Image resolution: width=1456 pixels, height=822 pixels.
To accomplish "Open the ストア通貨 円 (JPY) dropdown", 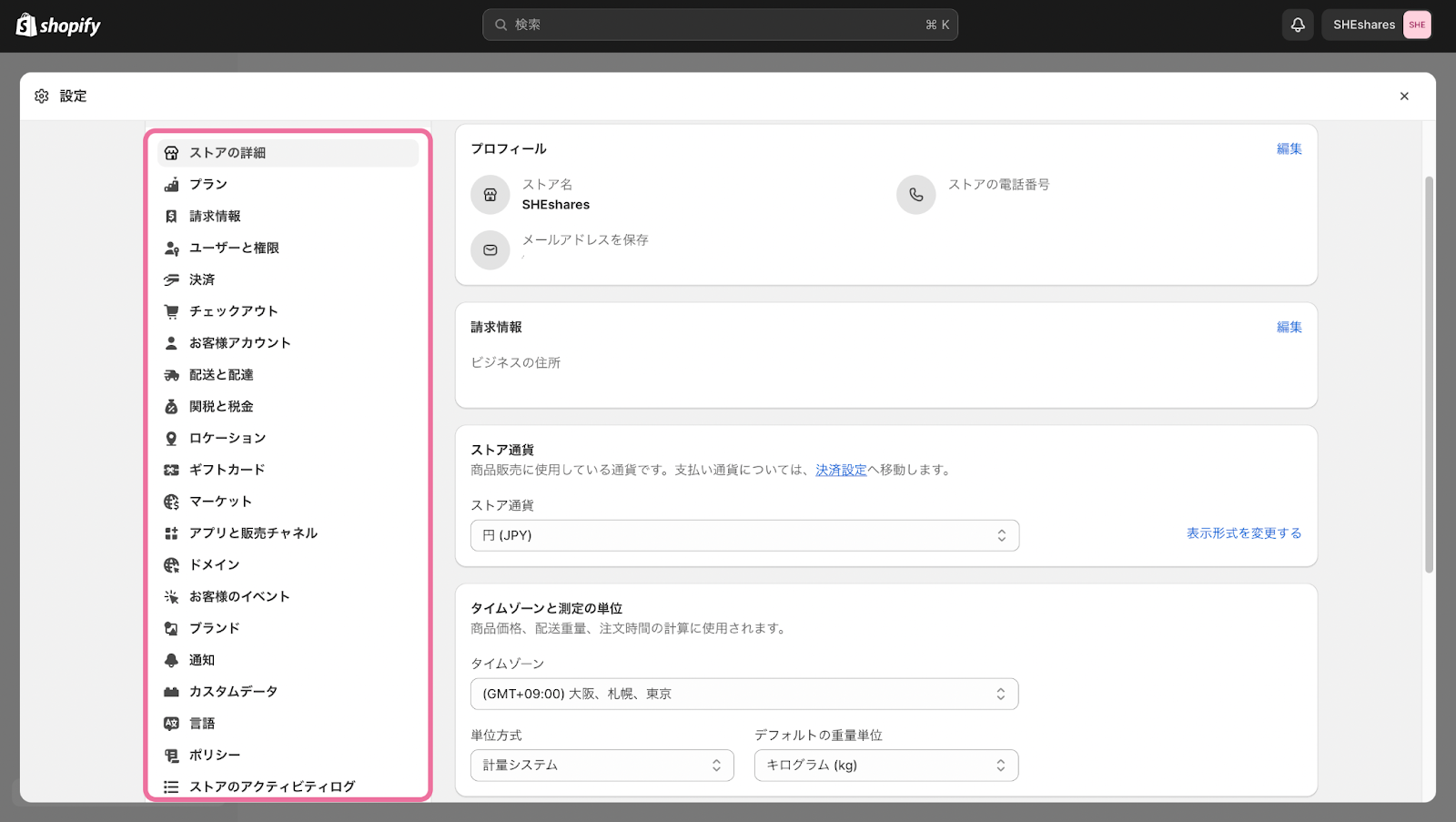I will click(744, 535).
